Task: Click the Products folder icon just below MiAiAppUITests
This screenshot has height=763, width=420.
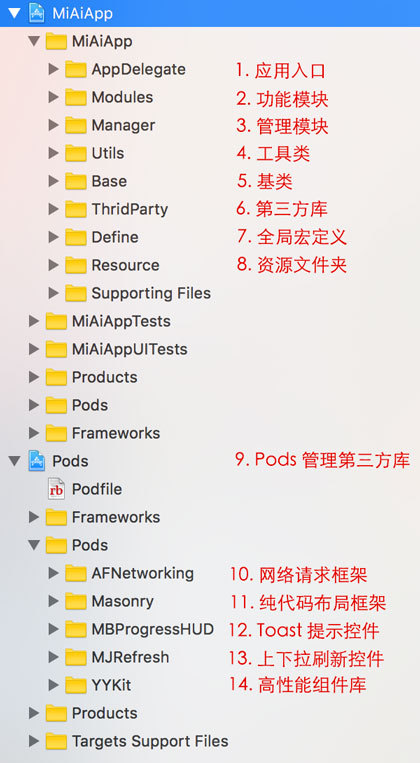Action: click(56, 377)
